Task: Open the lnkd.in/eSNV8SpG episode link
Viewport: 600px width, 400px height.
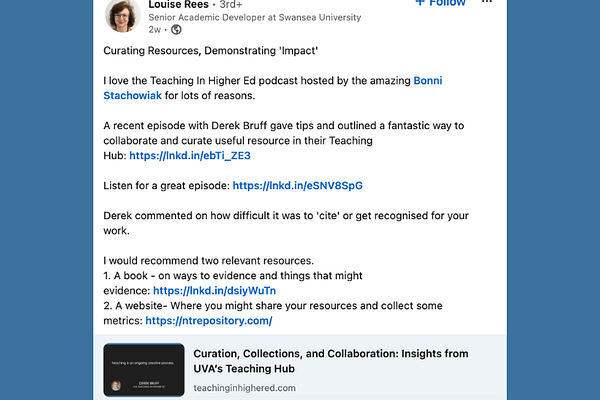Action: pyautogui.click(x=298, y=185)
